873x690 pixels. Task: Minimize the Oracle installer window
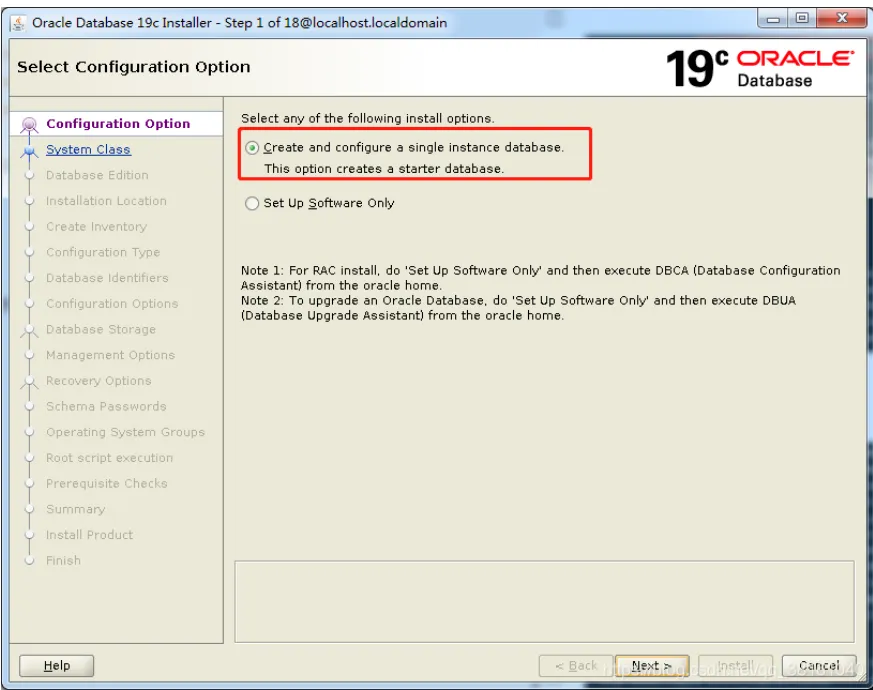[773, 19]
